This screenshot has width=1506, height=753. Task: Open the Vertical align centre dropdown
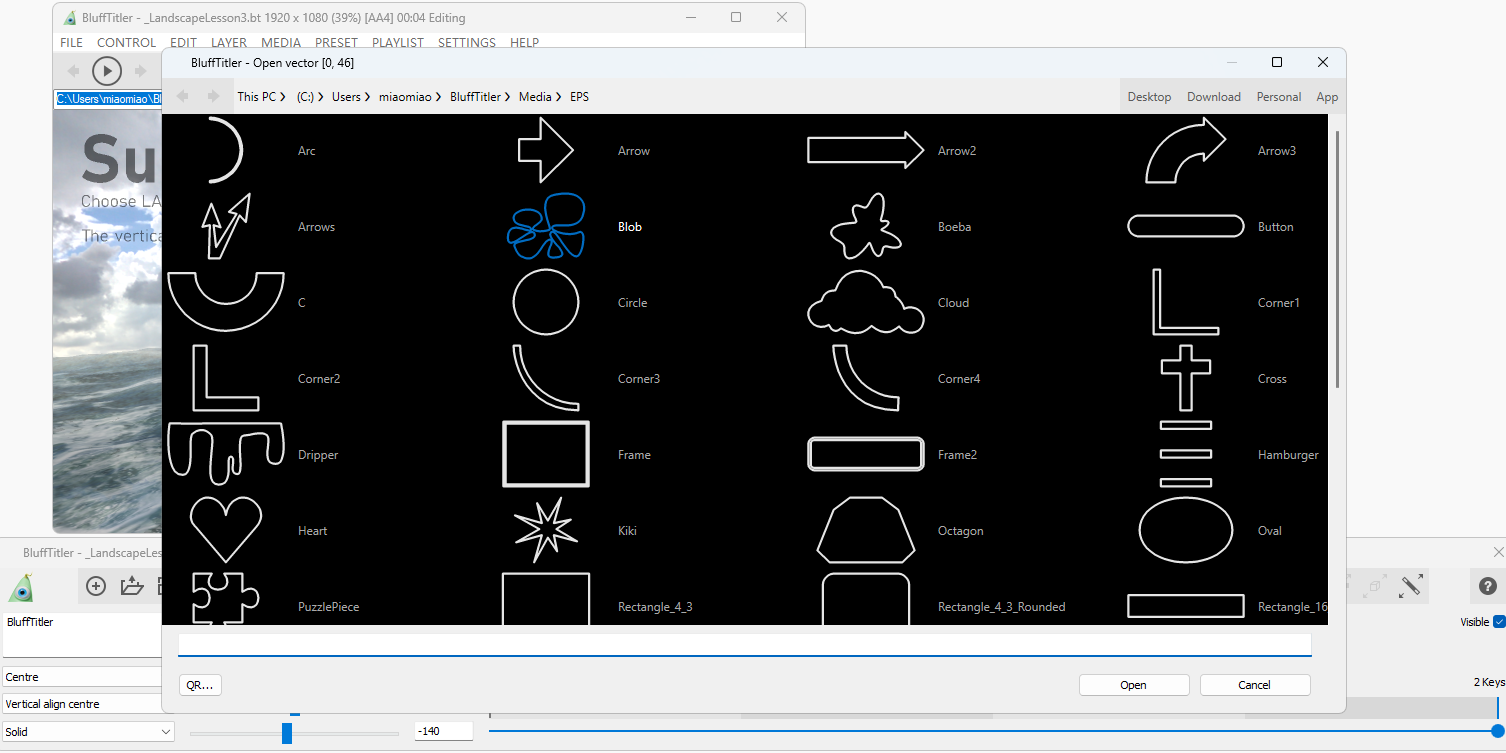point(82,704)
